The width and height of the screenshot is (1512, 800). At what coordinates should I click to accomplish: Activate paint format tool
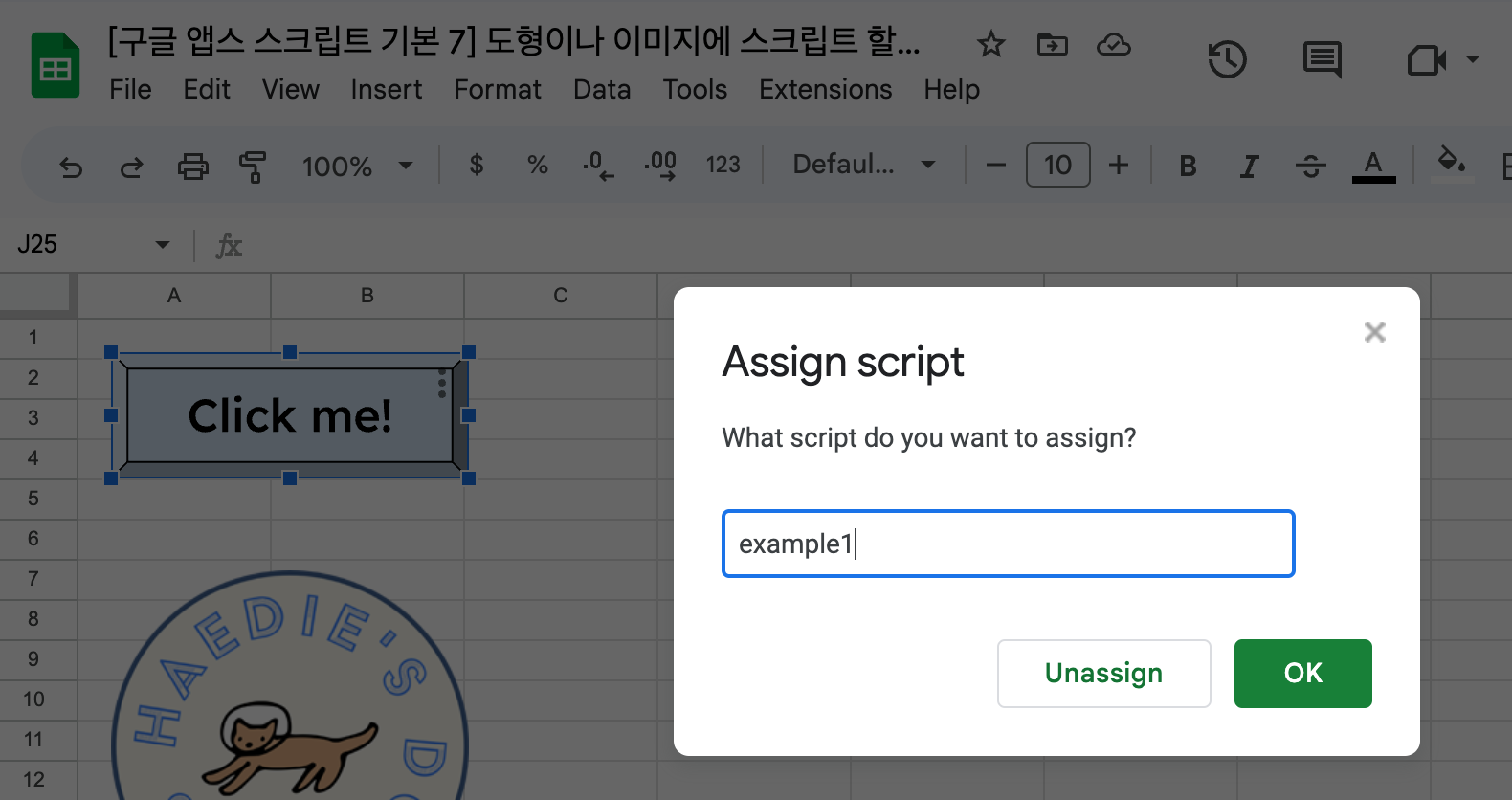[x=253, y=167]
